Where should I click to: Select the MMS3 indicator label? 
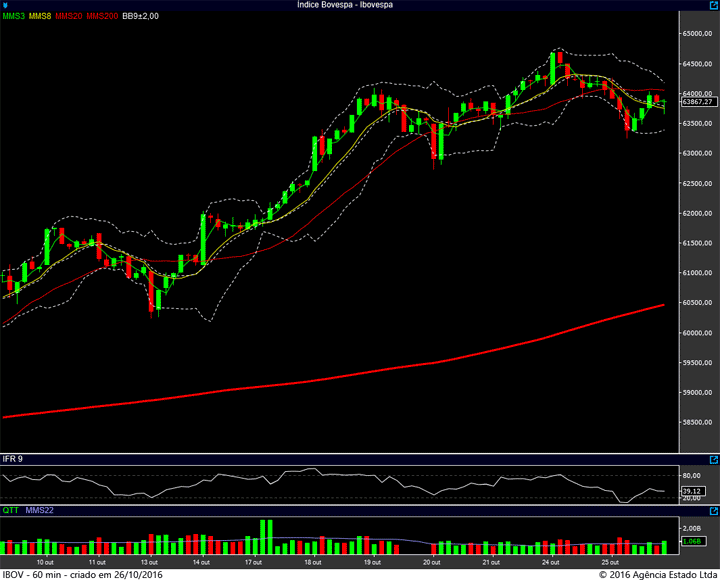(14, 16)
